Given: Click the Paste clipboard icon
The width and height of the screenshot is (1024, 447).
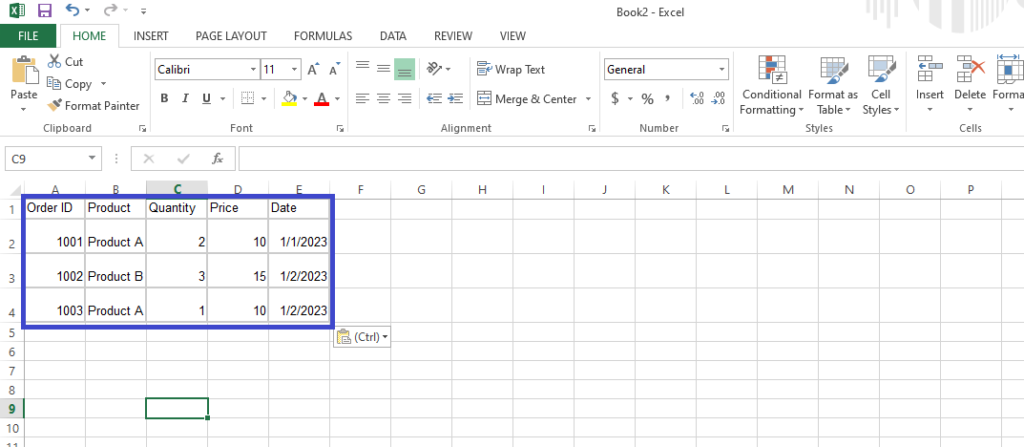Looking at the screenshot, I should coord(24,70).
